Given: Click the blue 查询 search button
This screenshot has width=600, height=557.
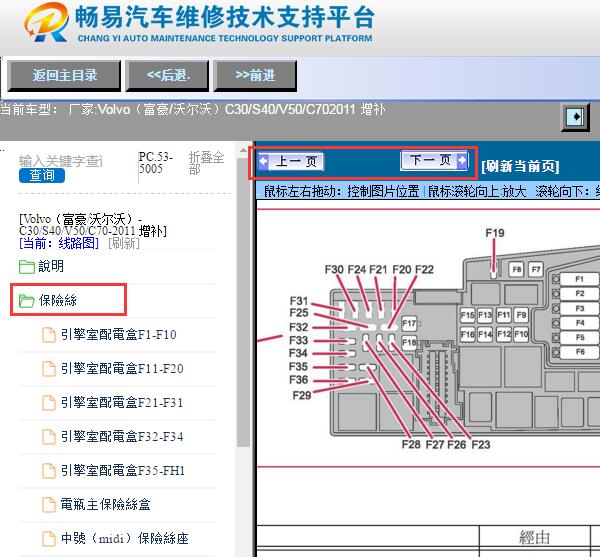Looking at the screenshot, I should (x=42, y=176).
